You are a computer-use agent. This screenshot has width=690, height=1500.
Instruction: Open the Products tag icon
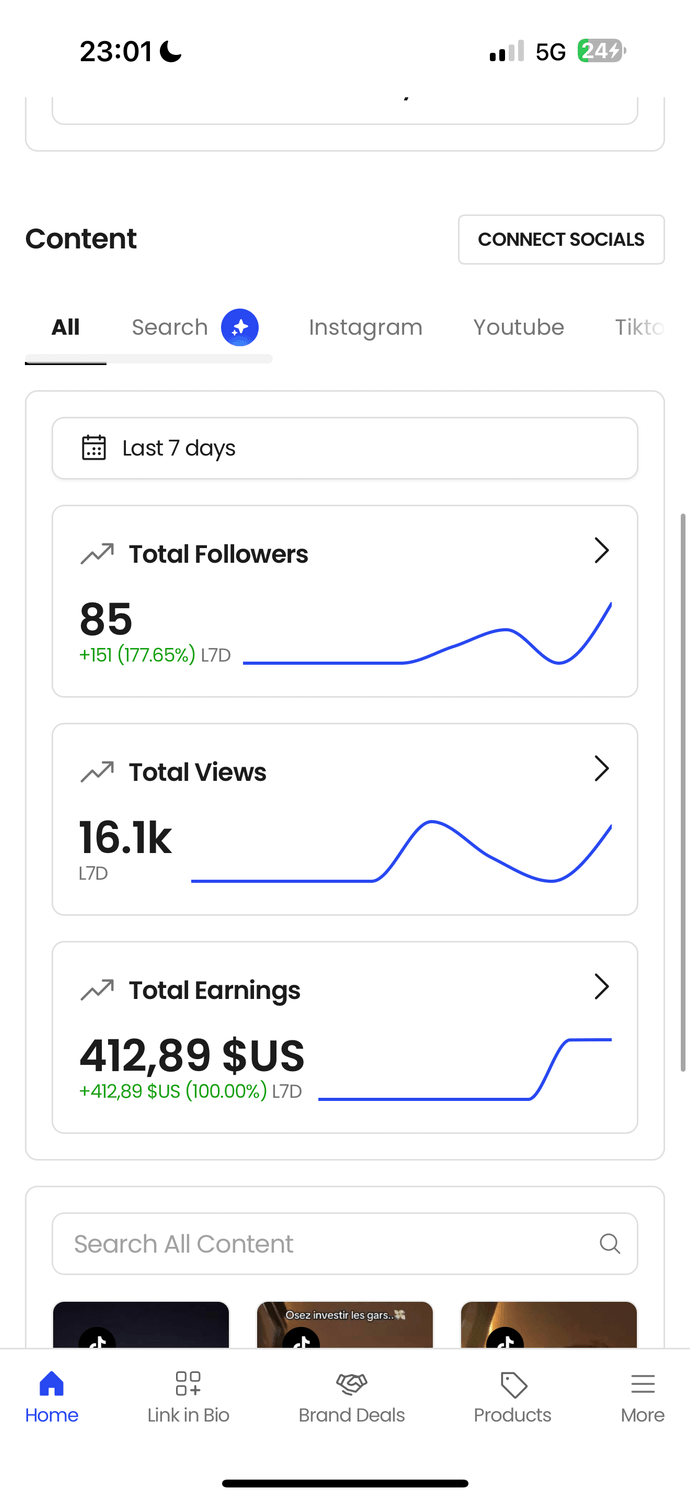tap(513, 1384)
